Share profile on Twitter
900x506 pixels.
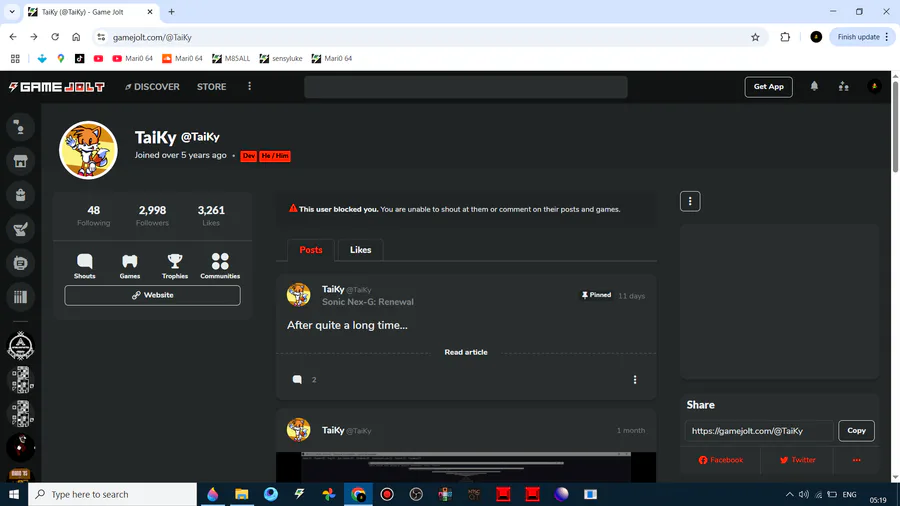click(797, 460)
